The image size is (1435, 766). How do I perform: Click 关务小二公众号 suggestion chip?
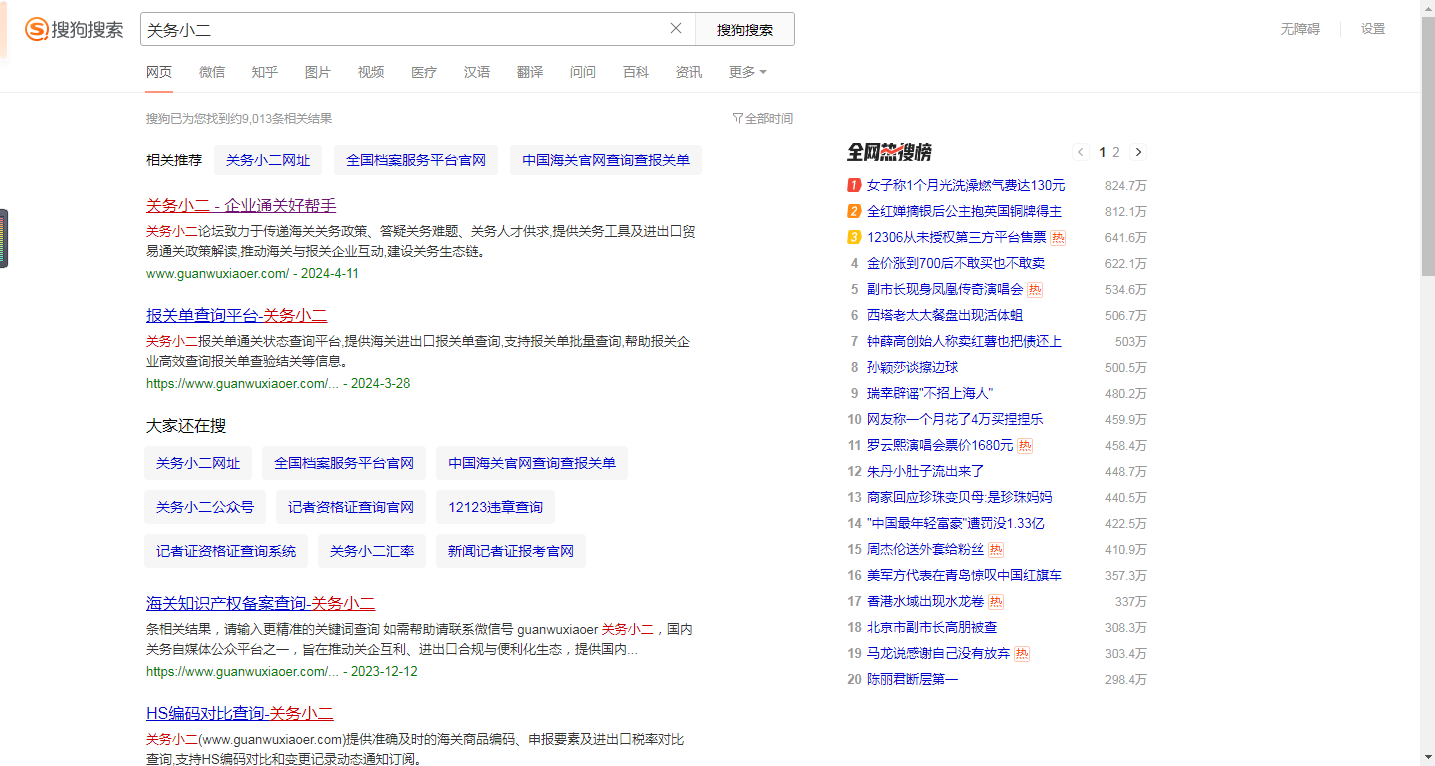[x=205, y=507]
